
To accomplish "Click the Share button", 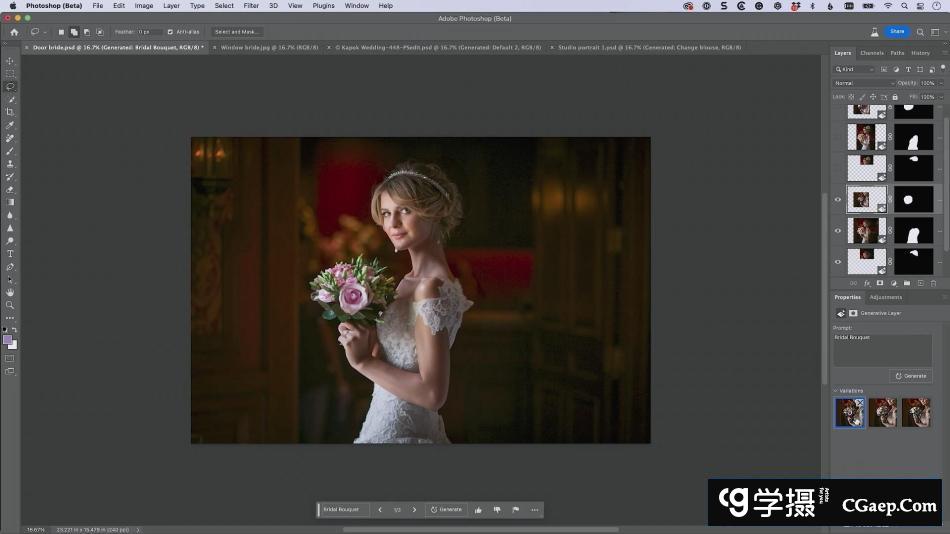I will [x=897, y=32].
